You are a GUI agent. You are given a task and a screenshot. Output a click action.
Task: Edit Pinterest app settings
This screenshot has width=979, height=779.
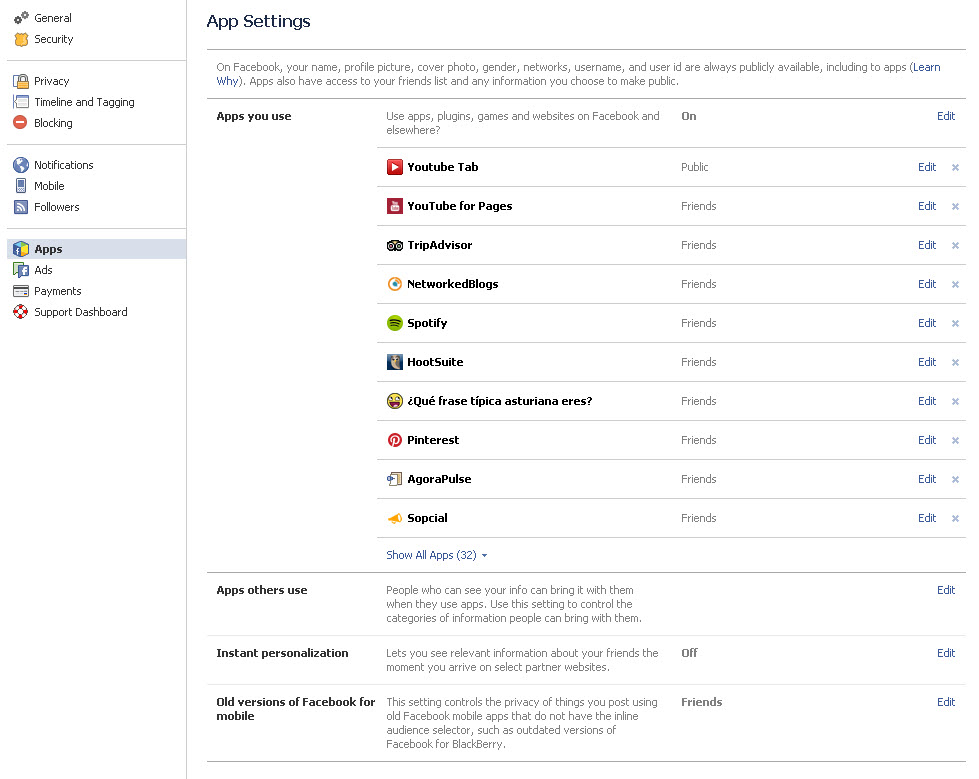click(x=927, y=440)
